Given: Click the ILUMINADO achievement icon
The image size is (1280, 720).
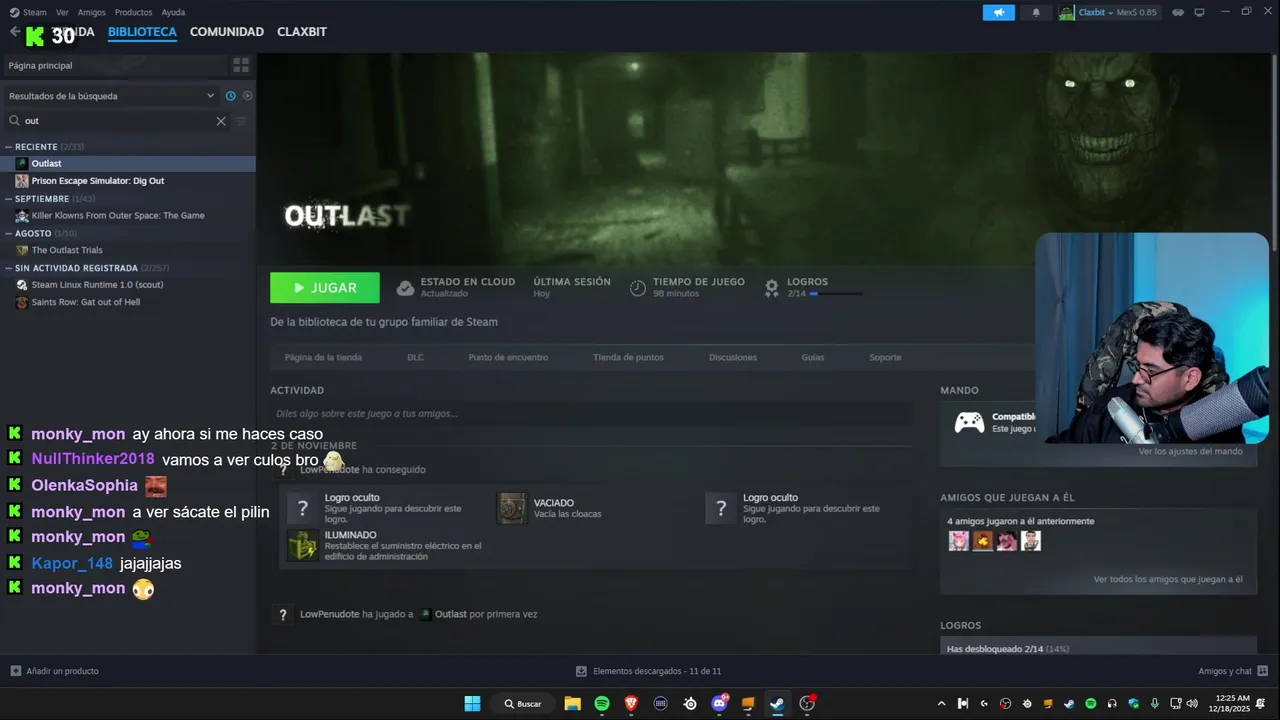Looking at the screenshot, I should coord(302,545).
